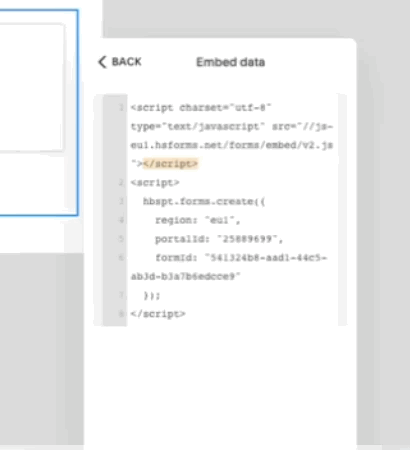Click the hbspt.forms.create code line
The height and width of the screenshot is (450, 410).
click(204, 201)
